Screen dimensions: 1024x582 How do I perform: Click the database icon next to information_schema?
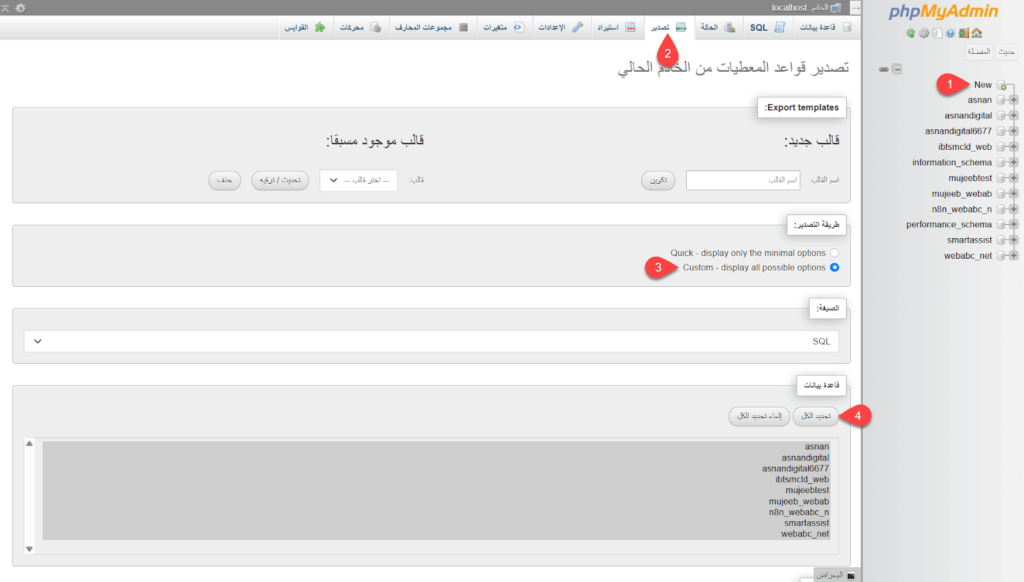tap(1000, 163)
